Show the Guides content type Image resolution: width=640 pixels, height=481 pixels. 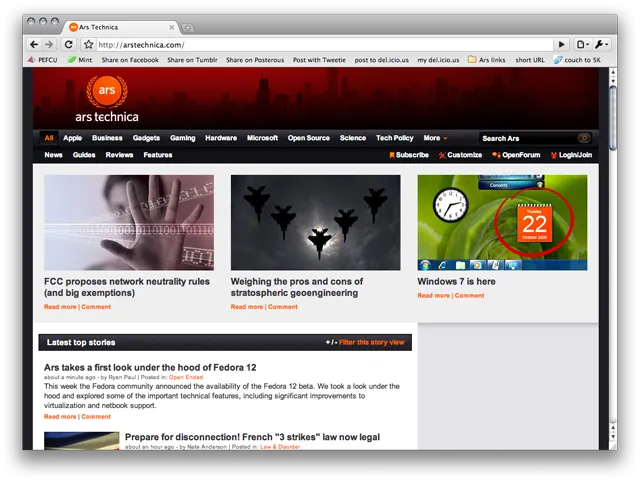[84, 155]
